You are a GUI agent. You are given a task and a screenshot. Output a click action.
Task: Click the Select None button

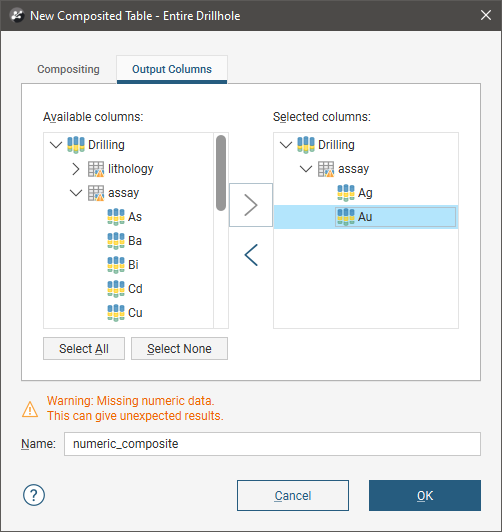coord(179,348)
